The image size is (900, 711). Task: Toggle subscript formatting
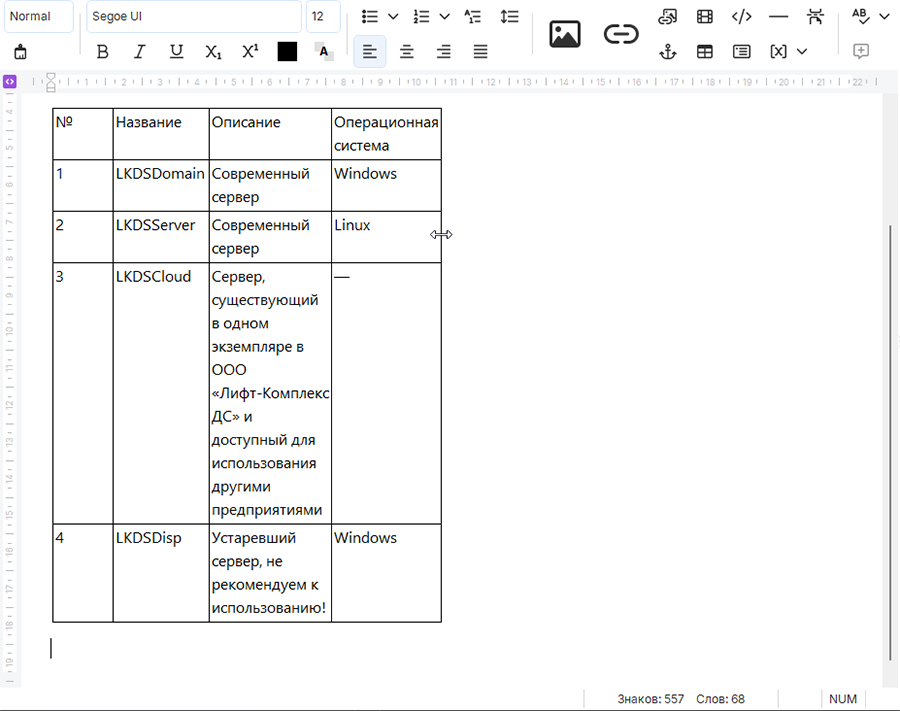click(x=213, y=52)
